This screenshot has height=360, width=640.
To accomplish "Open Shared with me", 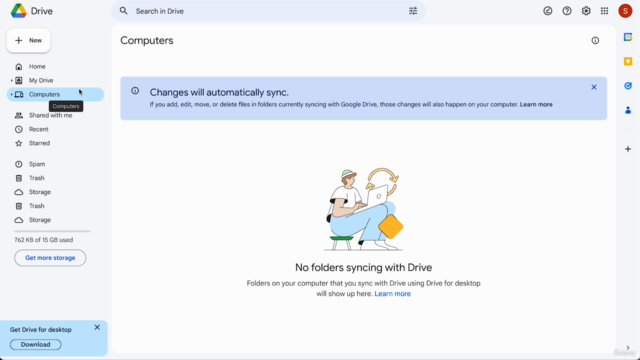I will click(x=50, y=116).
